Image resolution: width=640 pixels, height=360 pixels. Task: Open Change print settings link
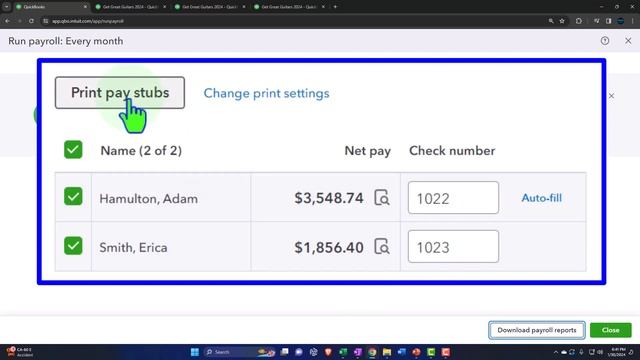266,93
